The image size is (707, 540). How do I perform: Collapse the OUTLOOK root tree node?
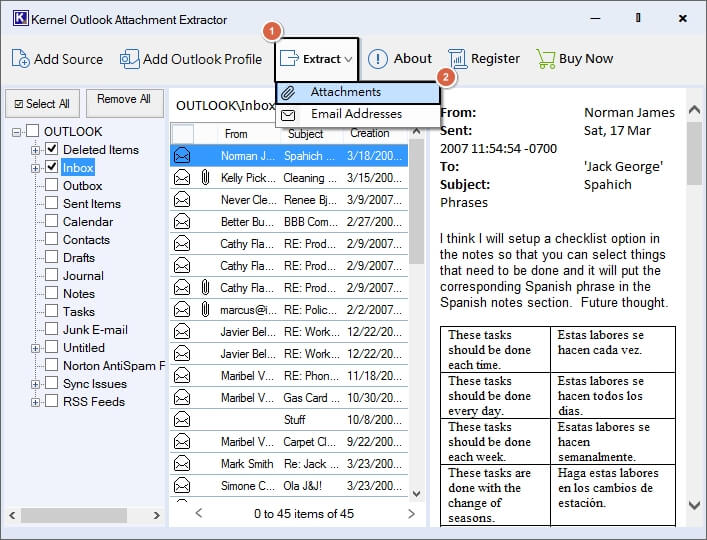click(x=17, y=132)
